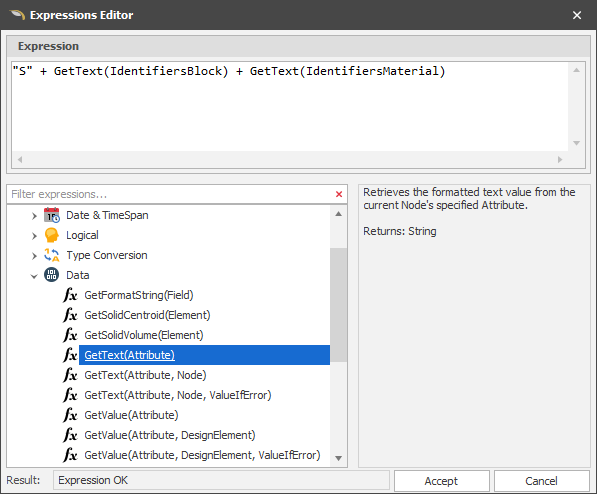This screenshot has height=494, width=597.
Task: Expand the Date & TimeSpan category
Action: (34, 216)
